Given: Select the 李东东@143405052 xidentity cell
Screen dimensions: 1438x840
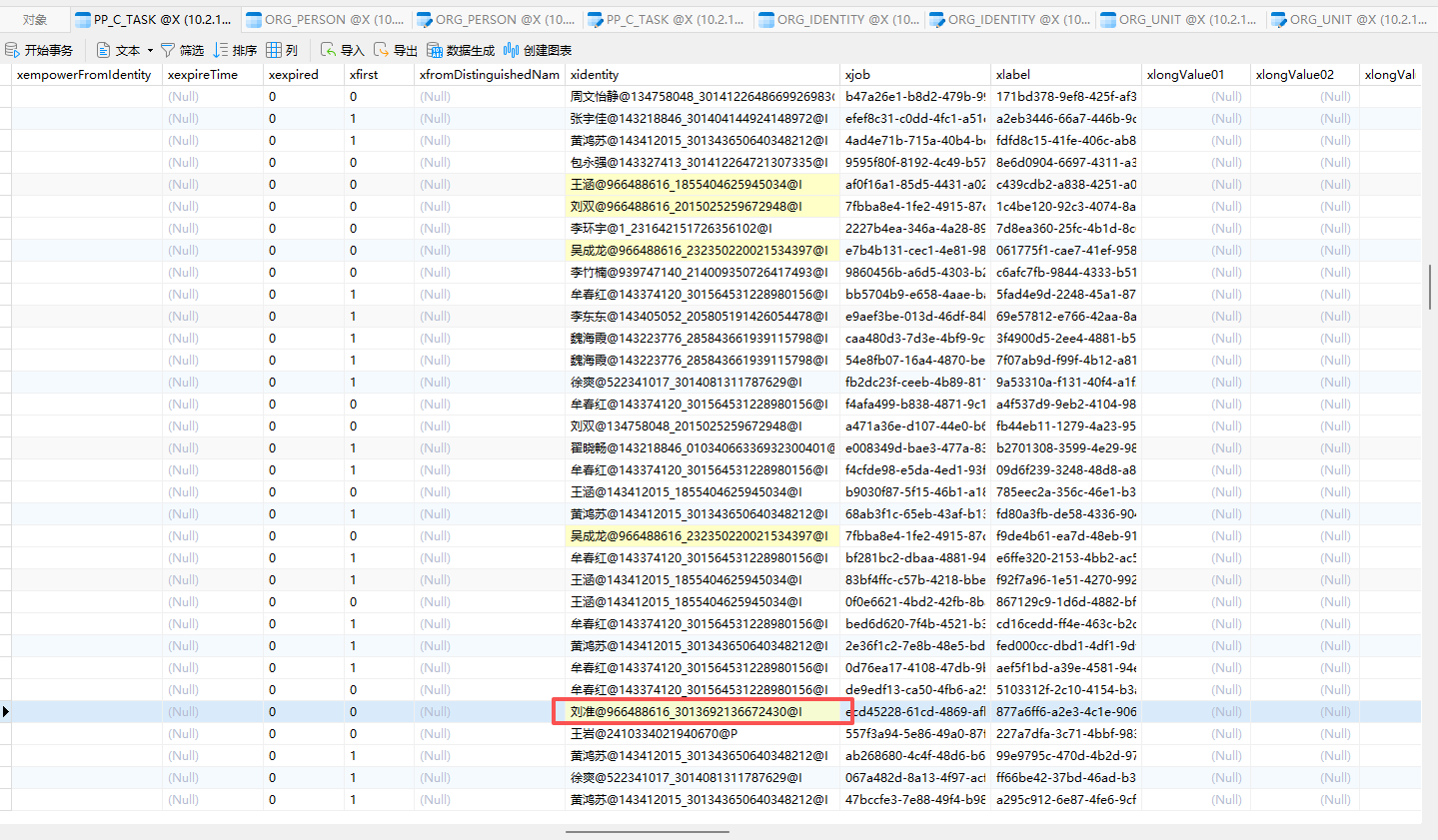Looking at the screenshot, I should tap(703, 317).
